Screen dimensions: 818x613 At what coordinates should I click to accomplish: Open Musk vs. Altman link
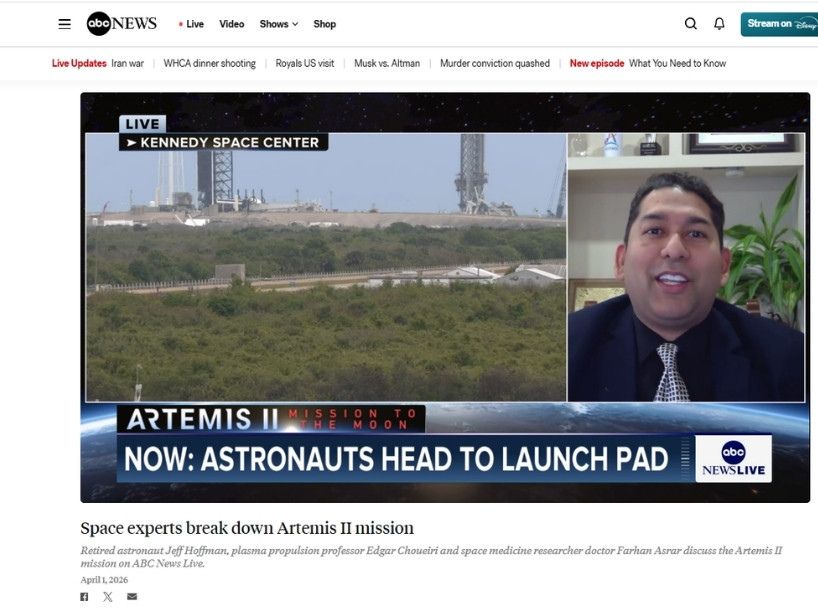tap(387, 63)
